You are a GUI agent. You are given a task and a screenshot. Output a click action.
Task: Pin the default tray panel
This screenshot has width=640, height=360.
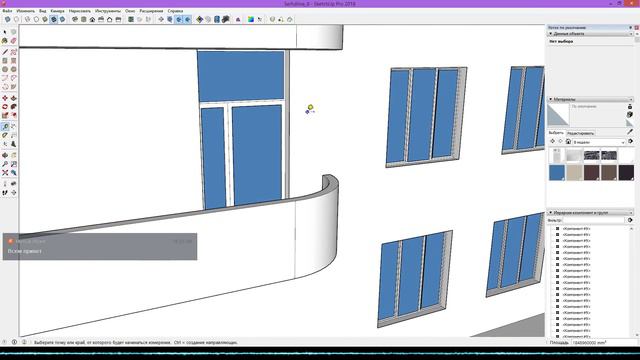pyautogui.click(x=631, y=27)
